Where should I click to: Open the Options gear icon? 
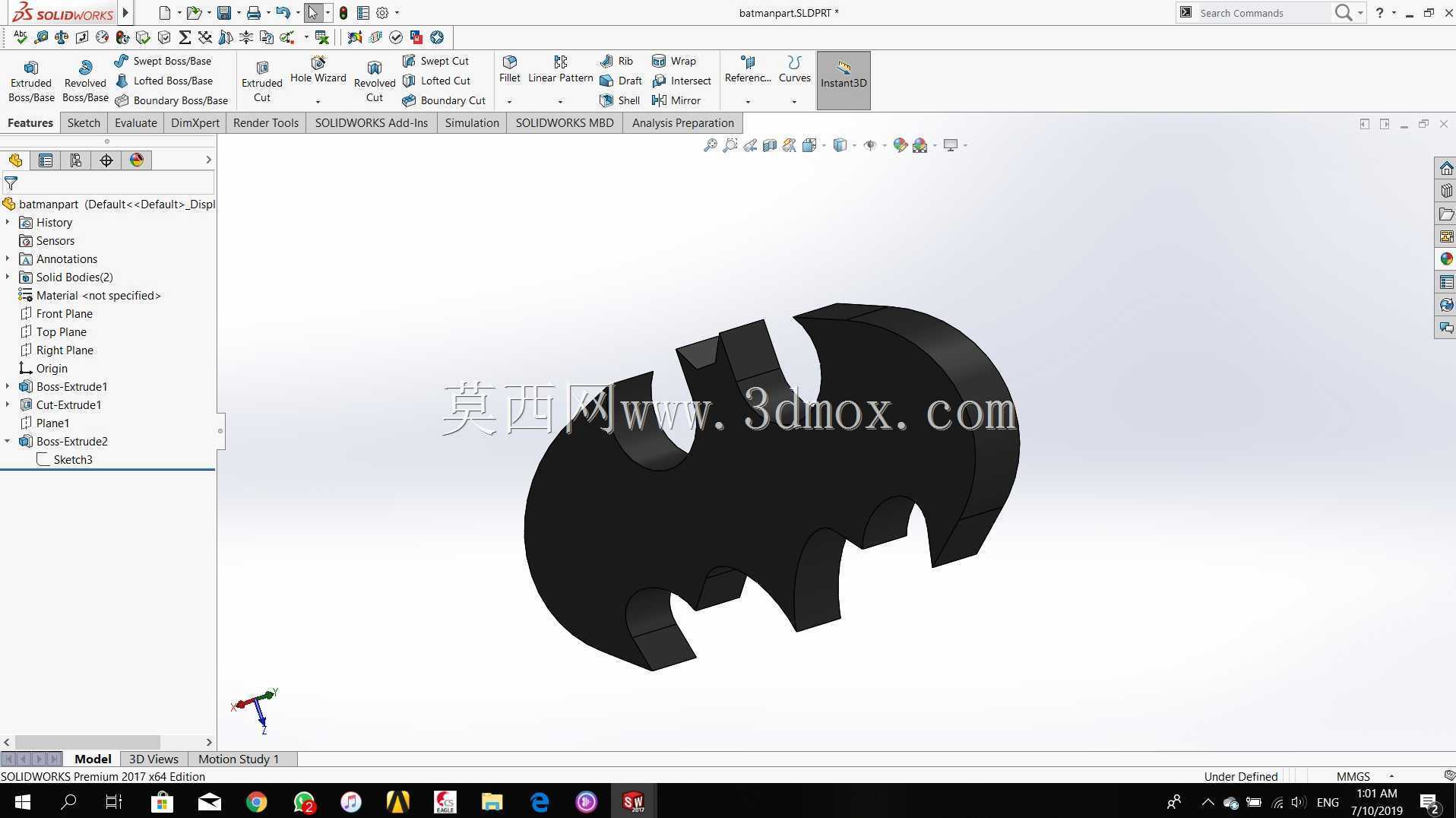(x=382, y=13)
